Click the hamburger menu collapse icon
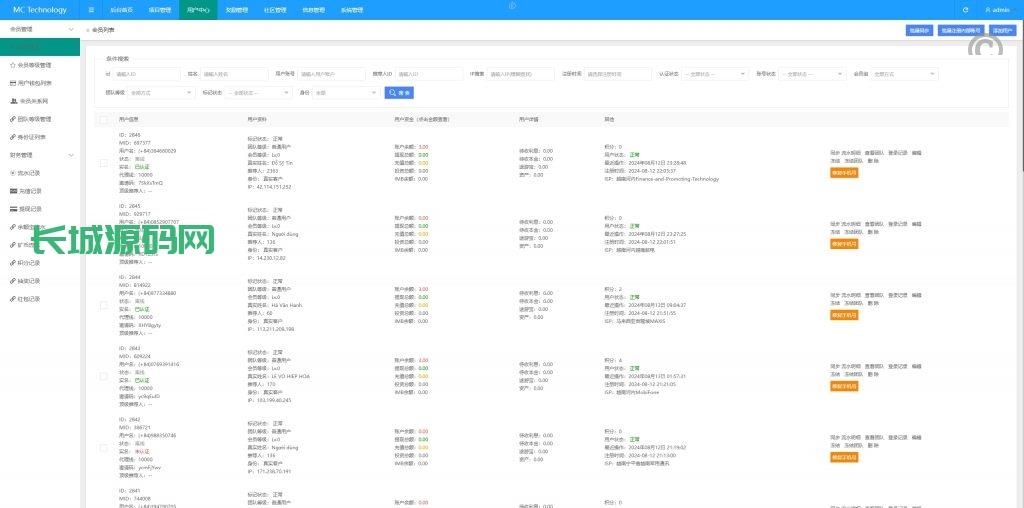This screenshot has width=1024, height=508. click(92, 10)
